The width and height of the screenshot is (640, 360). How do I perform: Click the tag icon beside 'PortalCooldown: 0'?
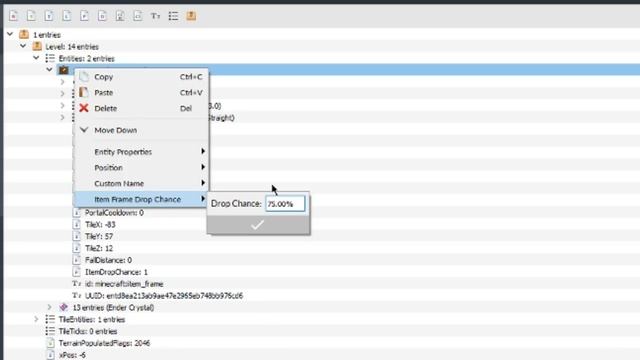tap(76, 212)
